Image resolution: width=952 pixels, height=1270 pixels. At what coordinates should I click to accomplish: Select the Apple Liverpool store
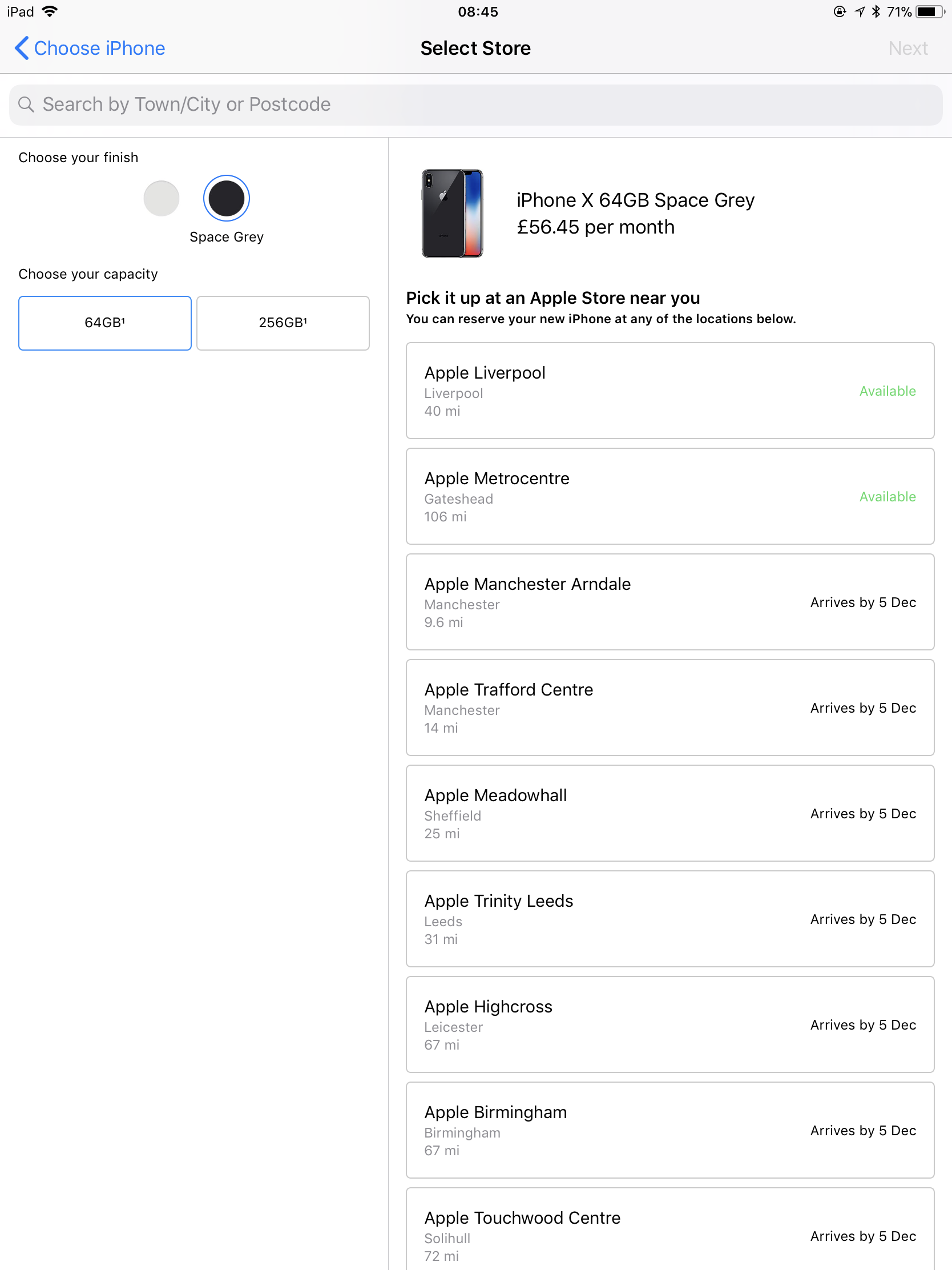669,391
